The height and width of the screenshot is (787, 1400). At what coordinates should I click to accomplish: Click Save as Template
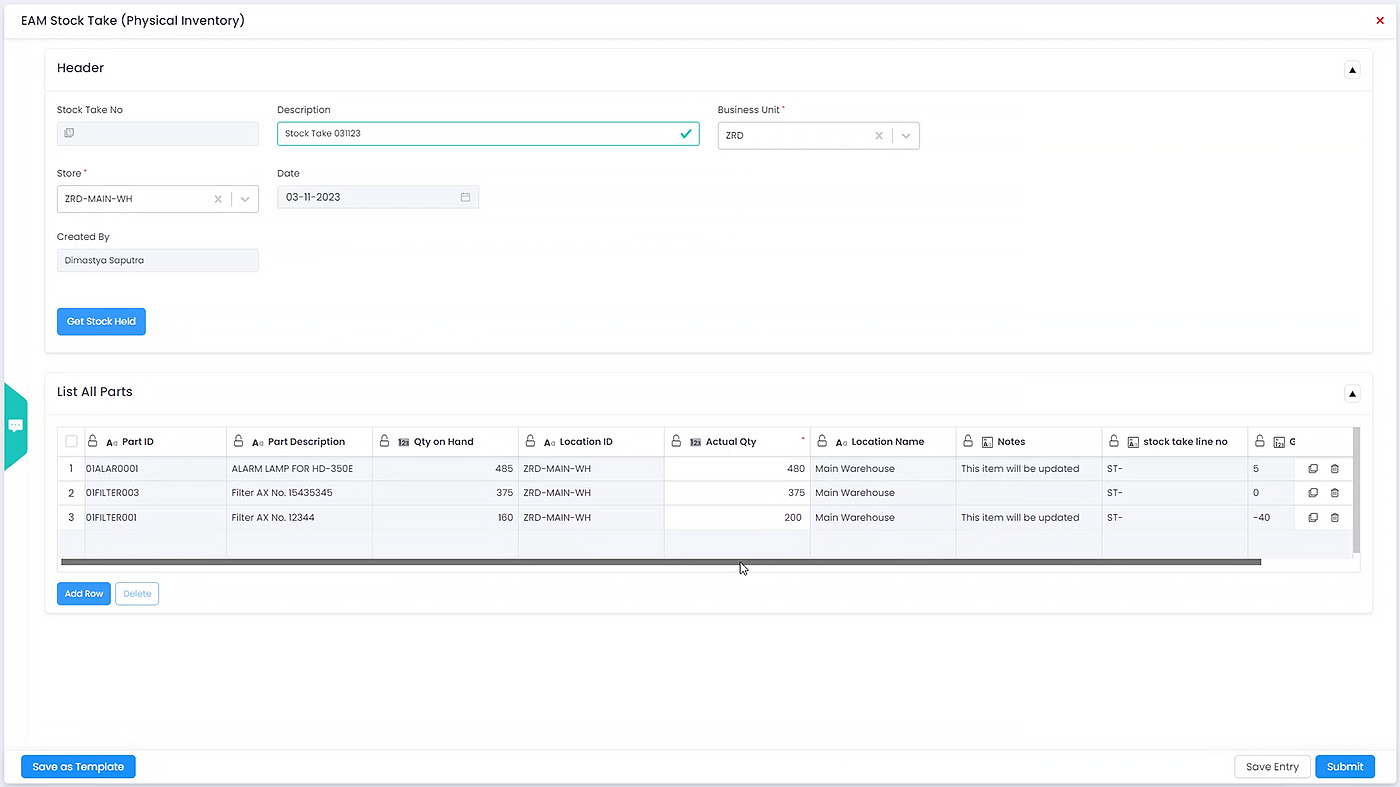coord(78,767)
